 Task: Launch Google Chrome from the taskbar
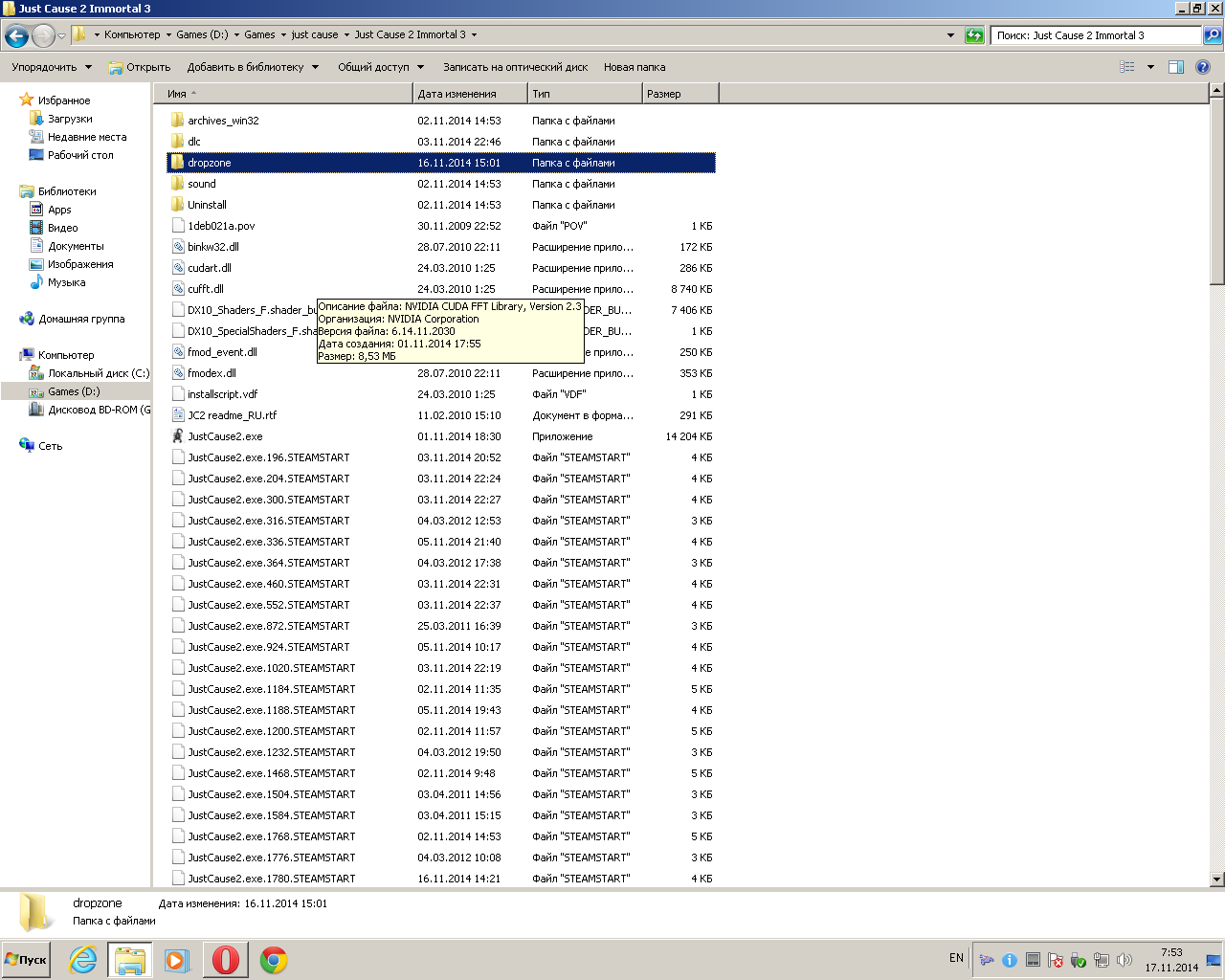click(274, 960)
